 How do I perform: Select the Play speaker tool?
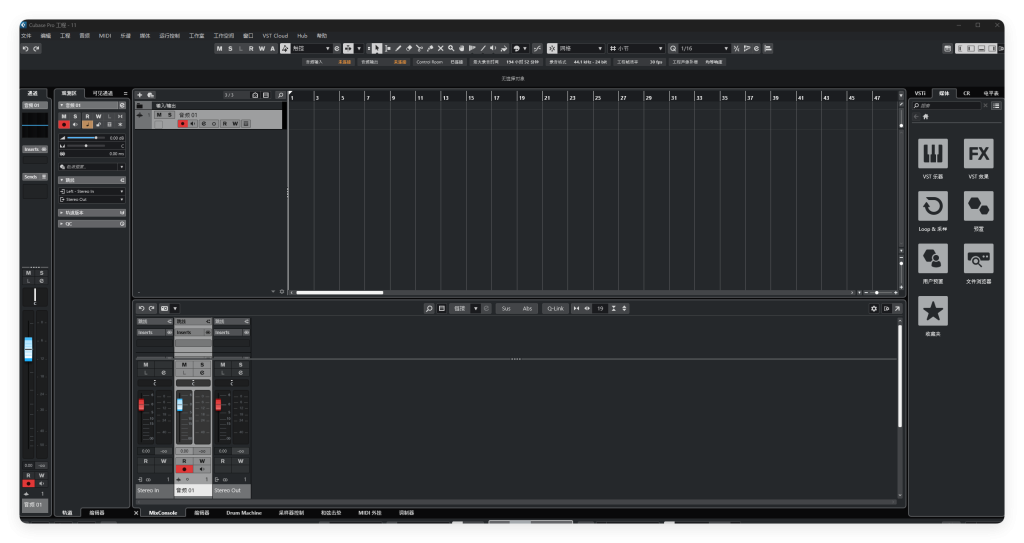493,48
